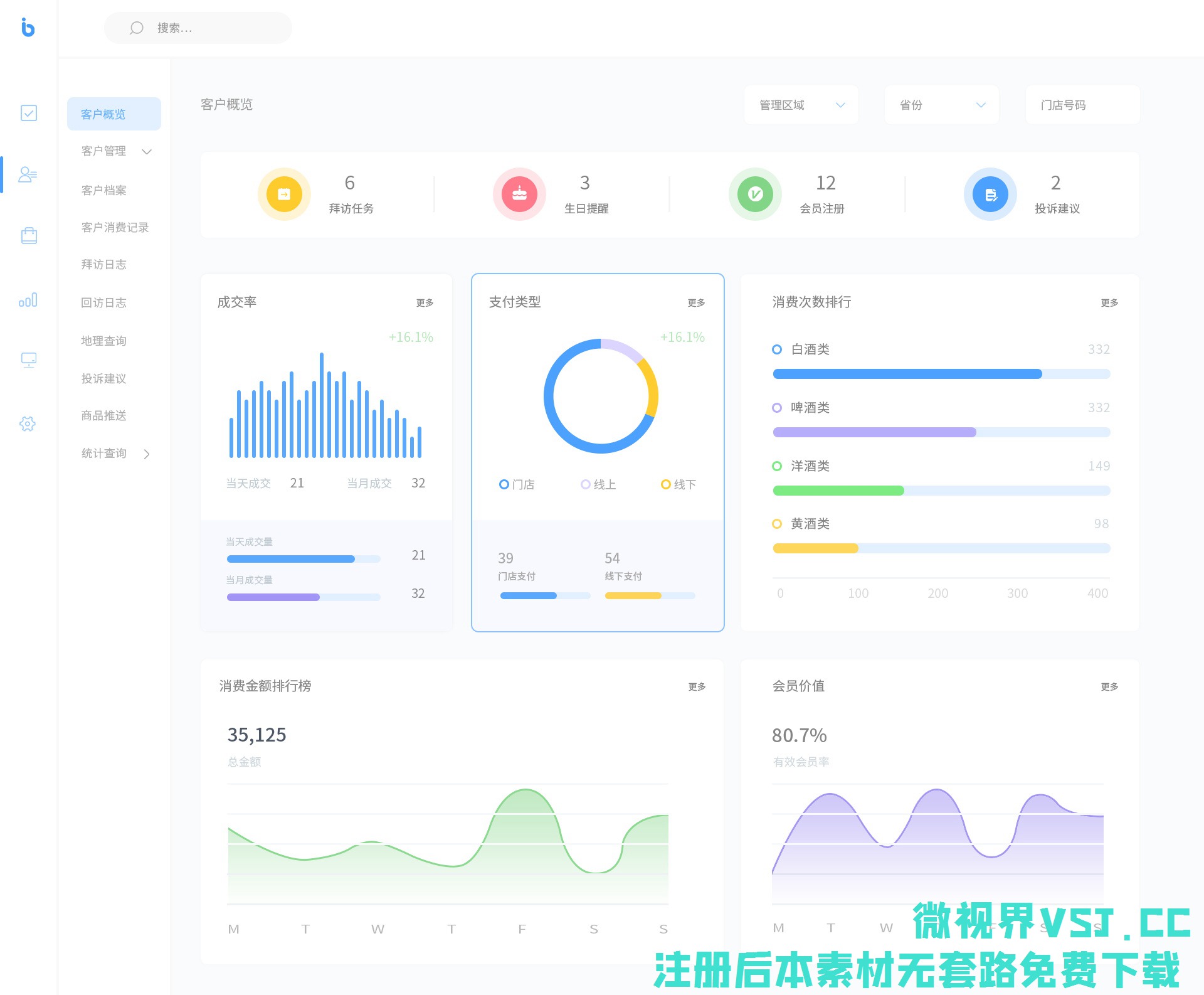The width and height of the screenshot is (1204, 995).
Task: Click 更多 link in the 会员价值 card
Action: (x=1109, y=687)
